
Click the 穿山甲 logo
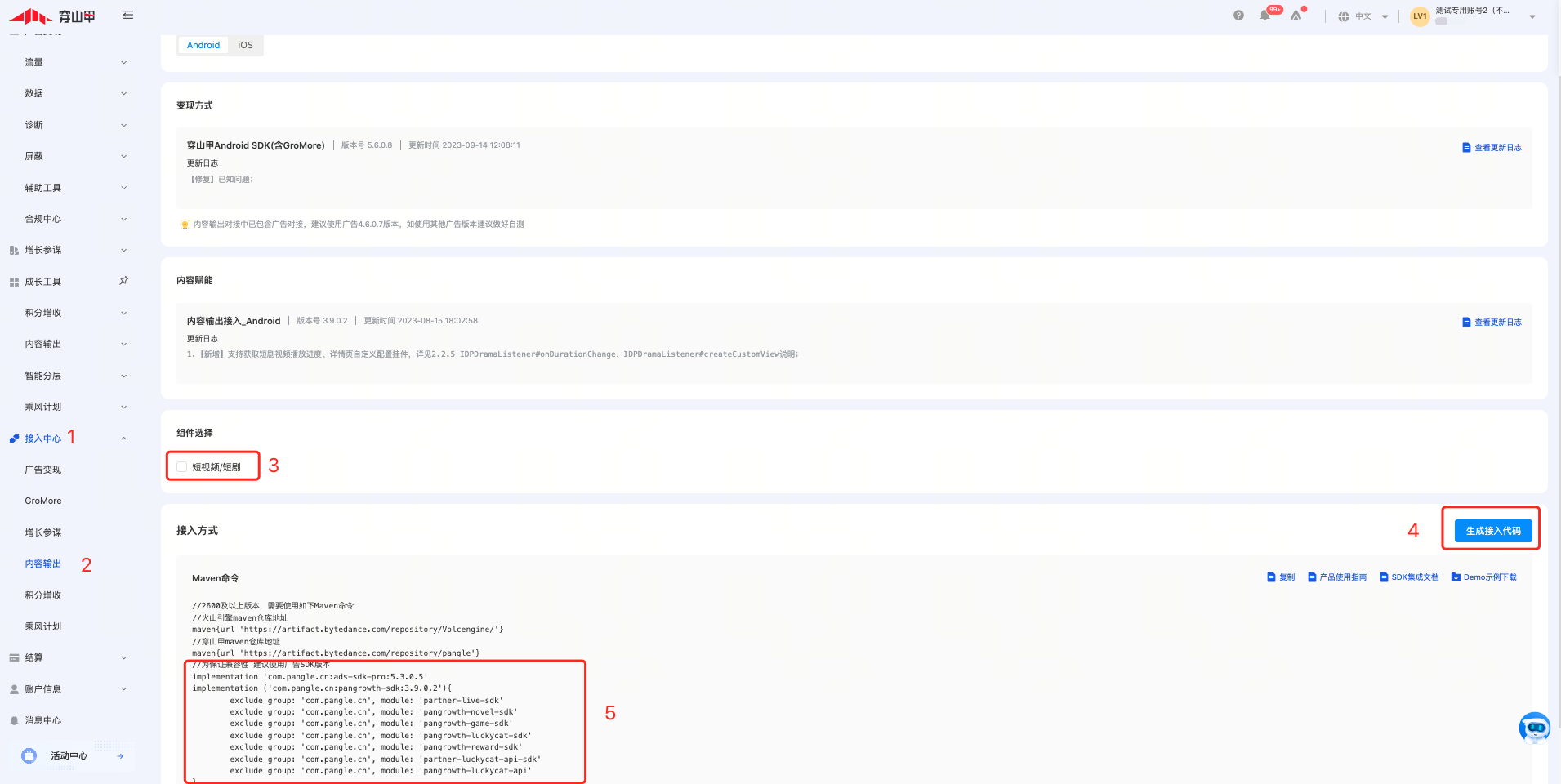click(x=52, y=16)
